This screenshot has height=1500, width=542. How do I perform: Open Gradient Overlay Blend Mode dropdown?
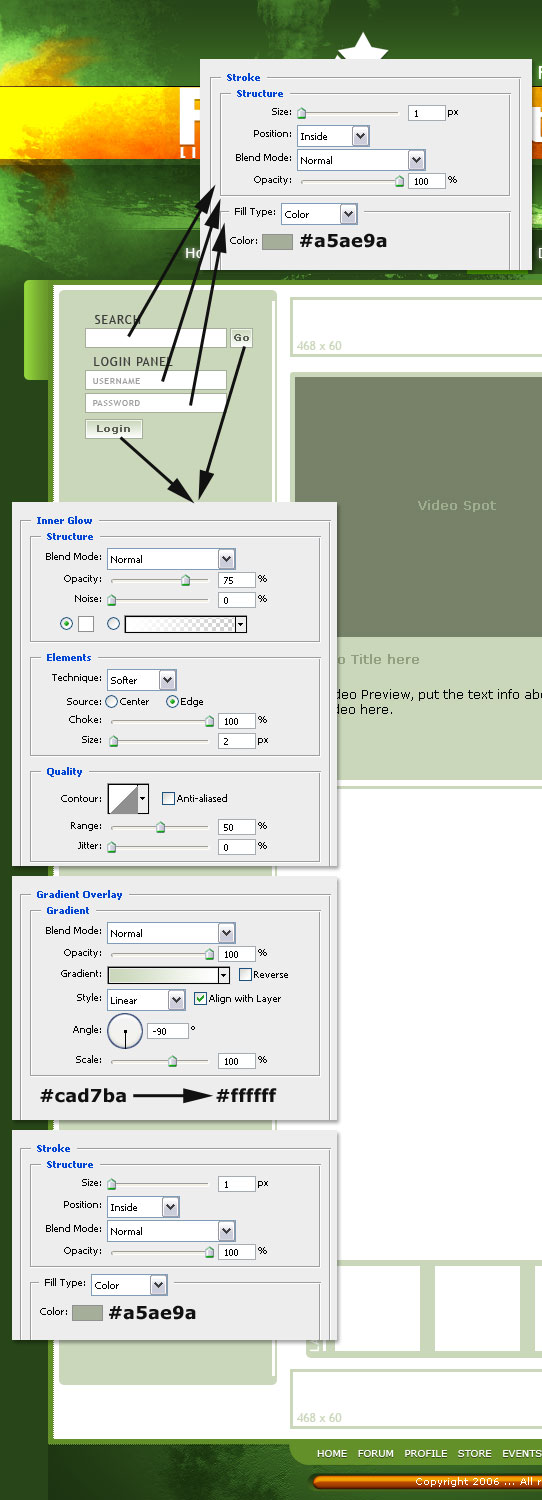171,933
